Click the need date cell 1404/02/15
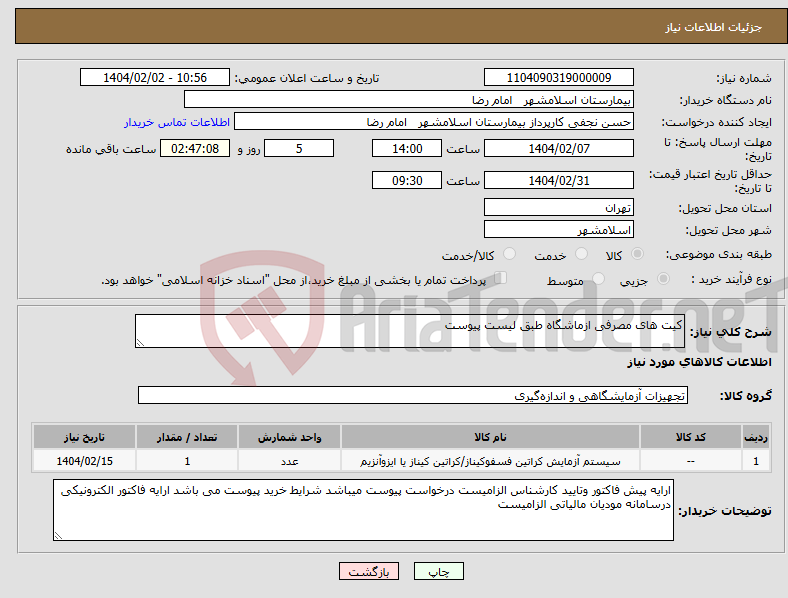Viewport: 788px width, 598px height. (x=84, y=461)
